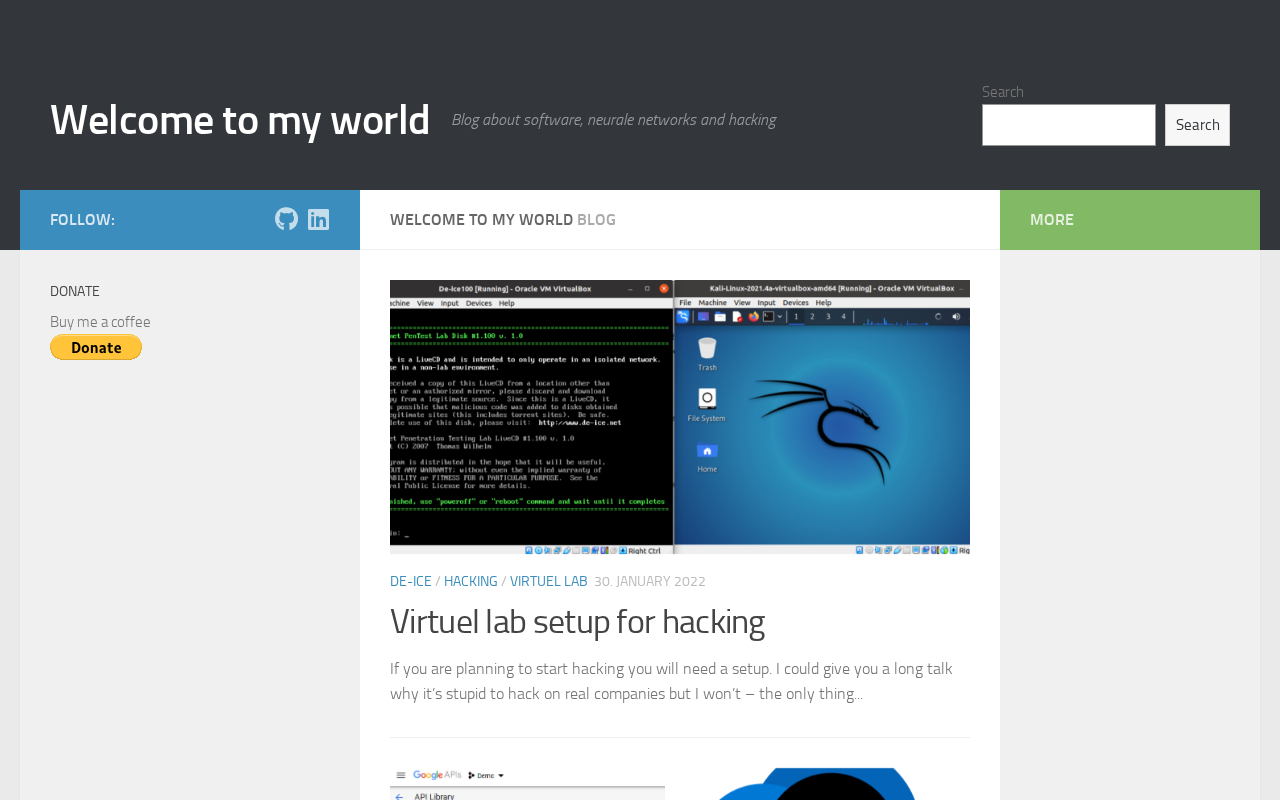
Task: Focus the Search input field
Action: click(1068, 125)
